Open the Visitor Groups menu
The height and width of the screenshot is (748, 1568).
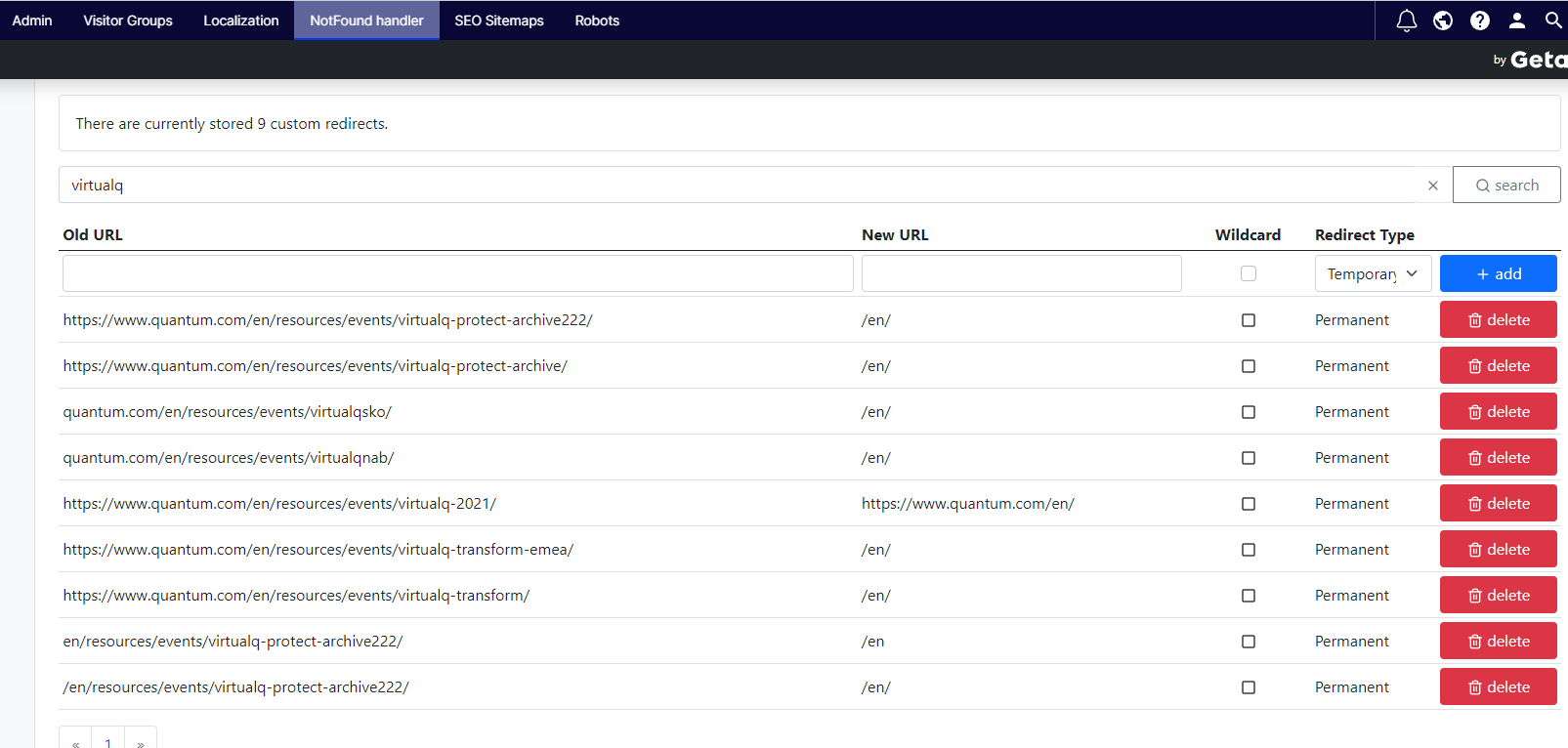tap(128, 21)
